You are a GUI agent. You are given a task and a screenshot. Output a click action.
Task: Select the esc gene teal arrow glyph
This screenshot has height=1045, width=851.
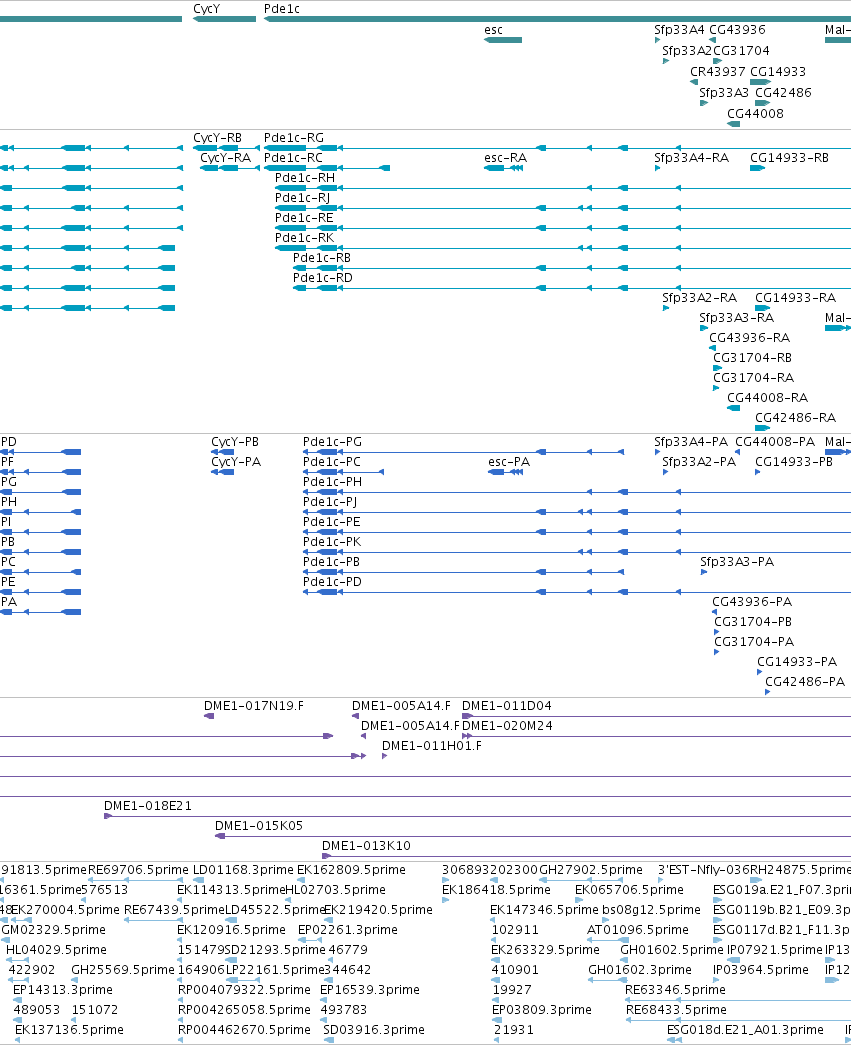pyautogui.click(x=503, y=40)
